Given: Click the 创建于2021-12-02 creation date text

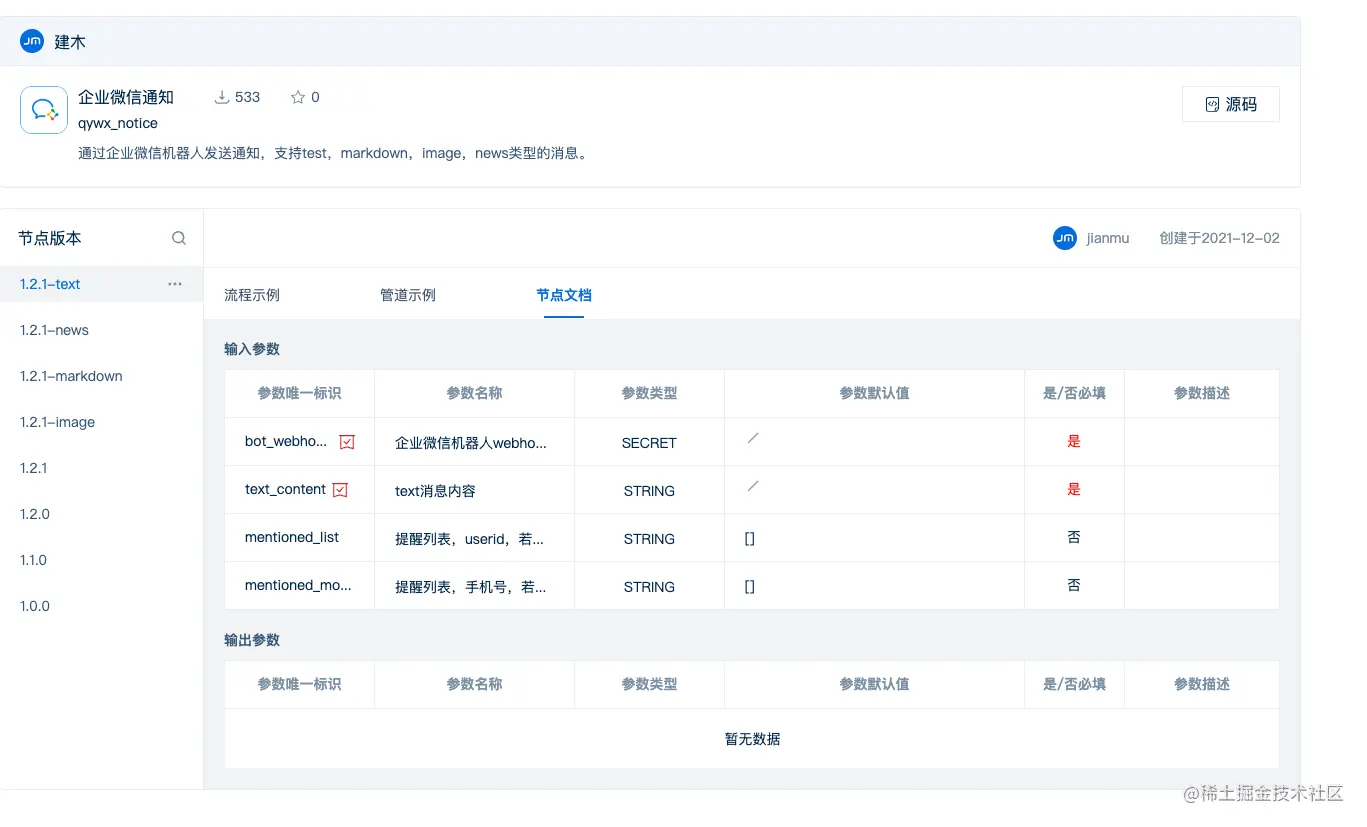Looking at the screenshot, I should click(x=1219, y=238).
